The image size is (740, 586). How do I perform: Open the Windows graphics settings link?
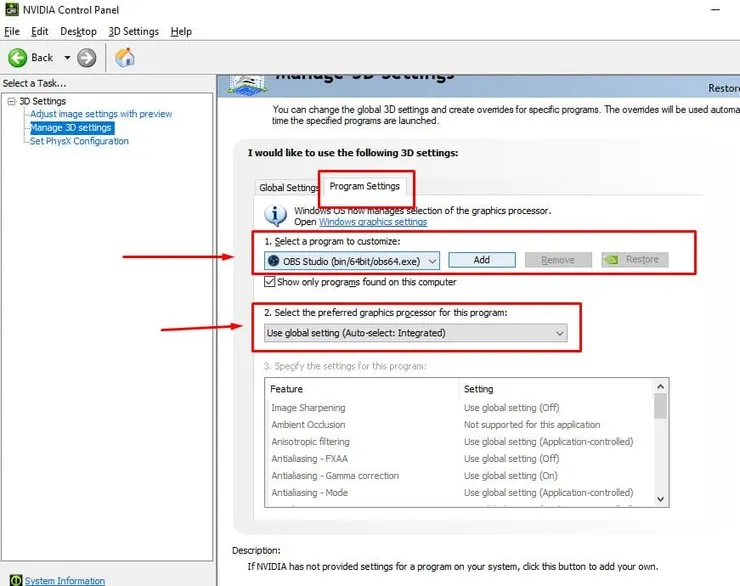pyautogui.click(x=373, y=222)
